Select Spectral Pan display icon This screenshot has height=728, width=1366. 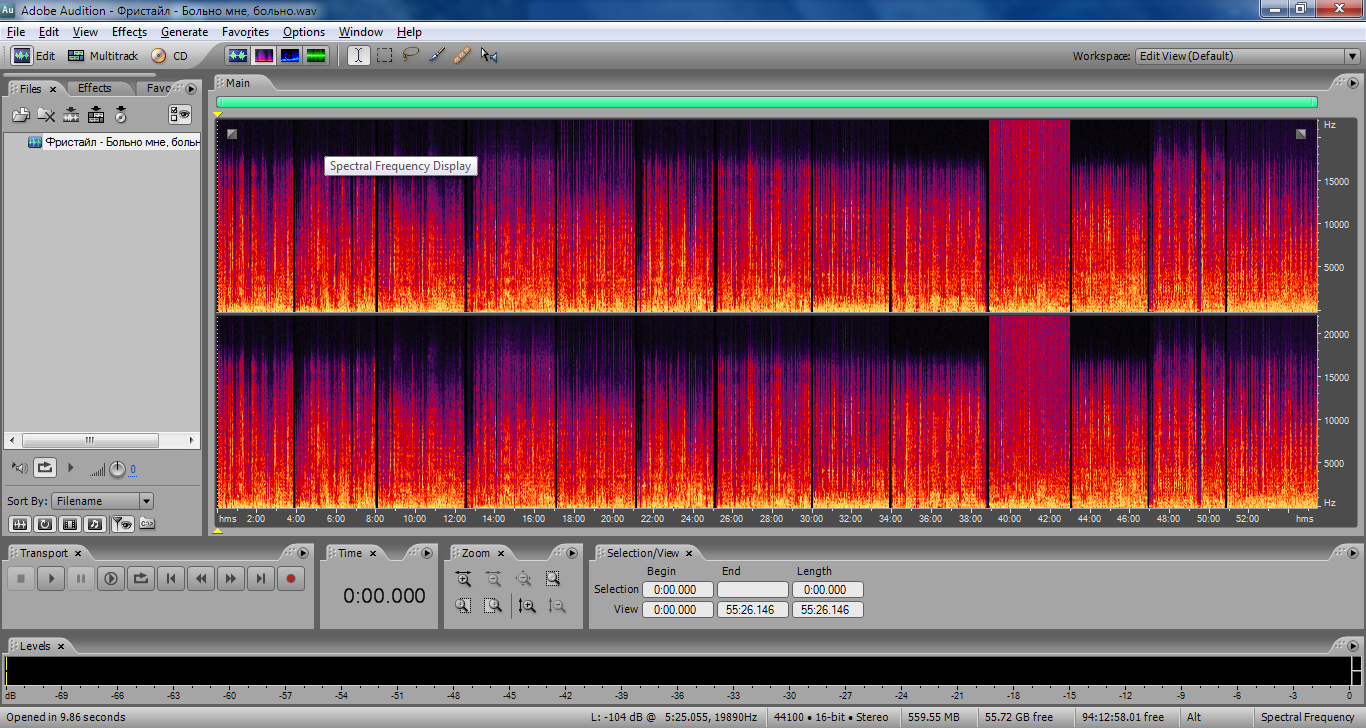pos(290,56)
